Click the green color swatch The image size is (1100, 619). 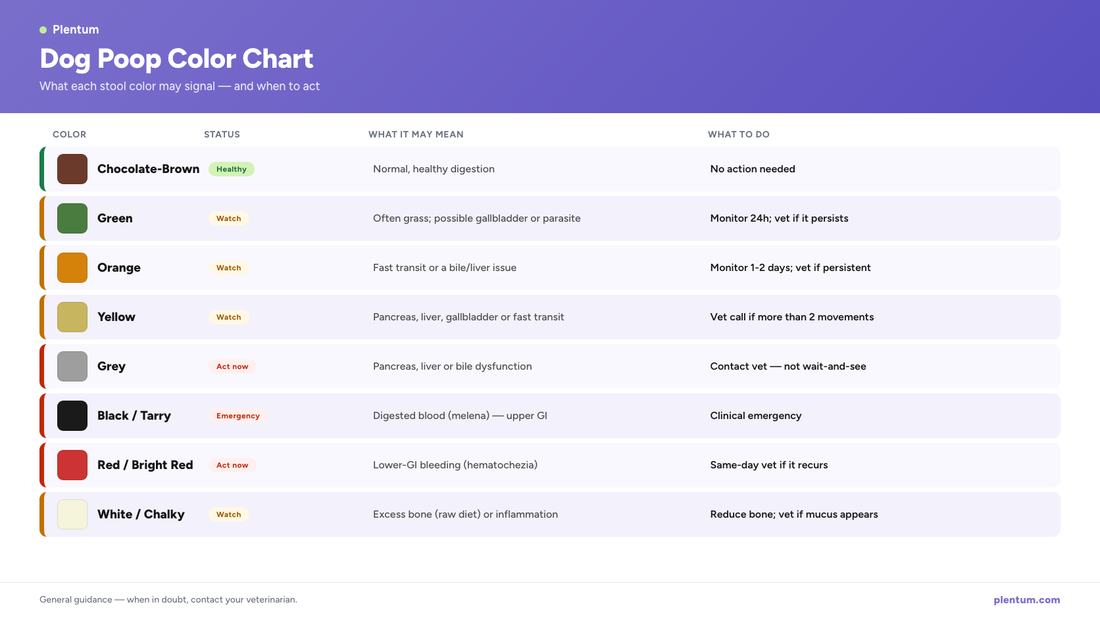coord(72,218)
